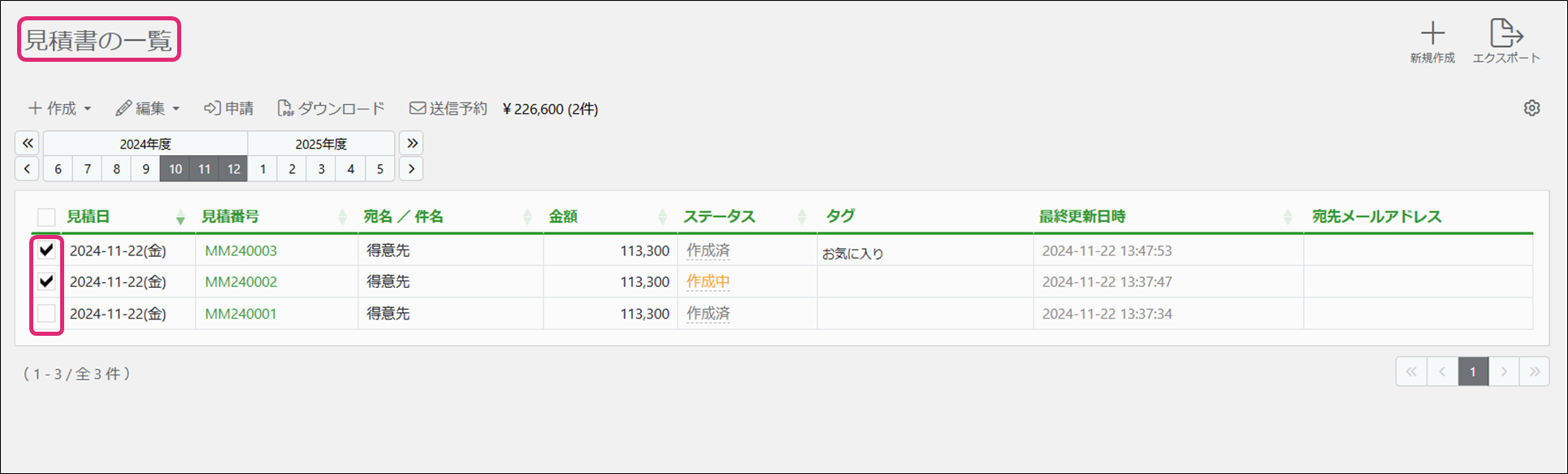Screen dimensions: 1568x474
Task: Click the 送信予約 envelope button
Action: tap(448, 108)
